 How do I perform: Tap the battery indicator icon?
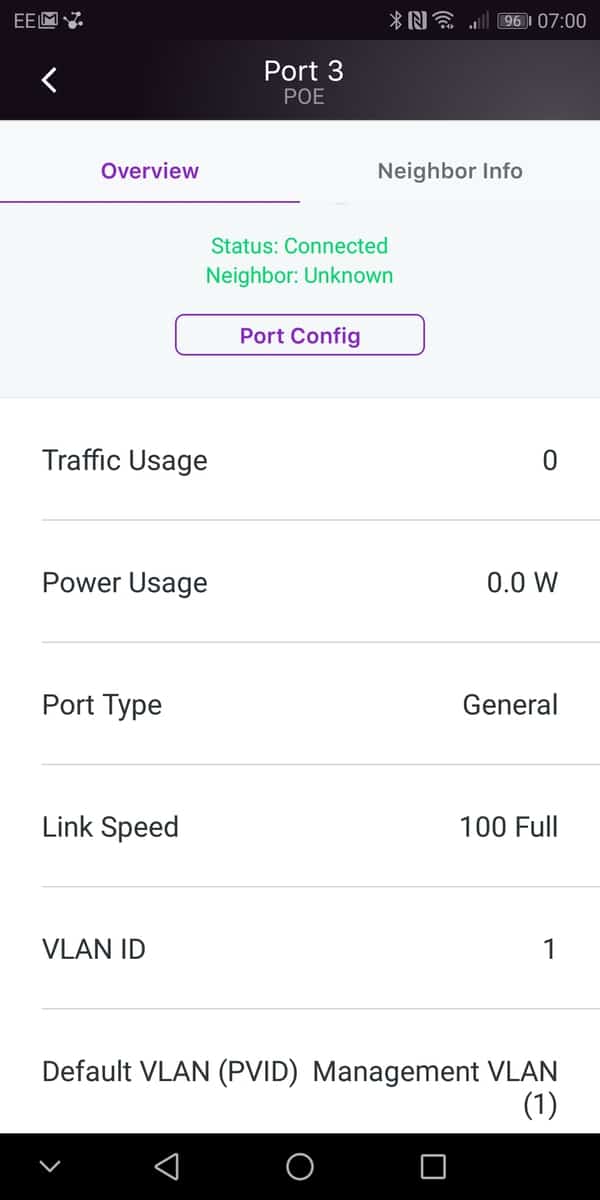(x=513, y=20)
